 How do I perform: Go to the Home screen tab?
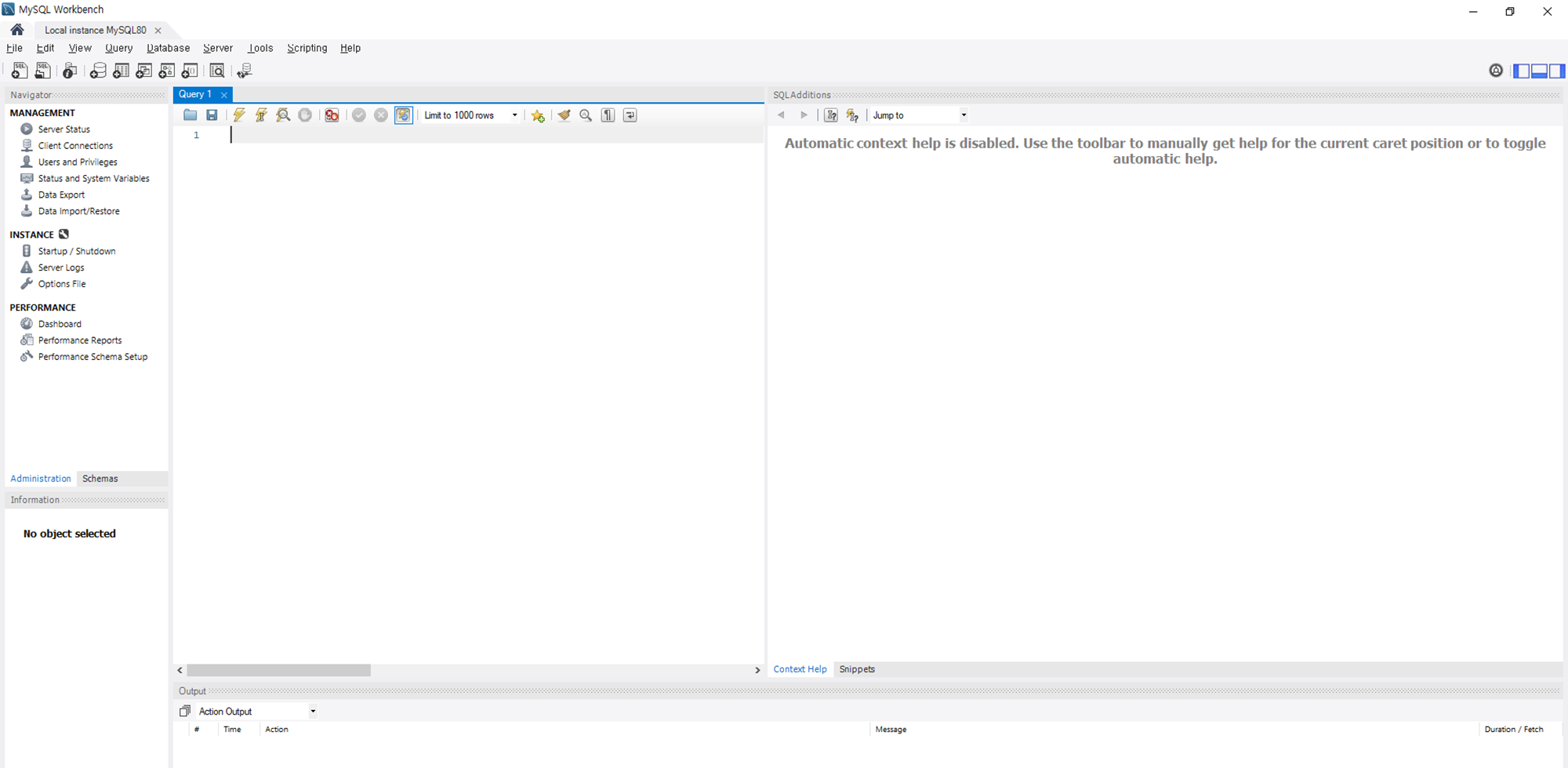17,30
